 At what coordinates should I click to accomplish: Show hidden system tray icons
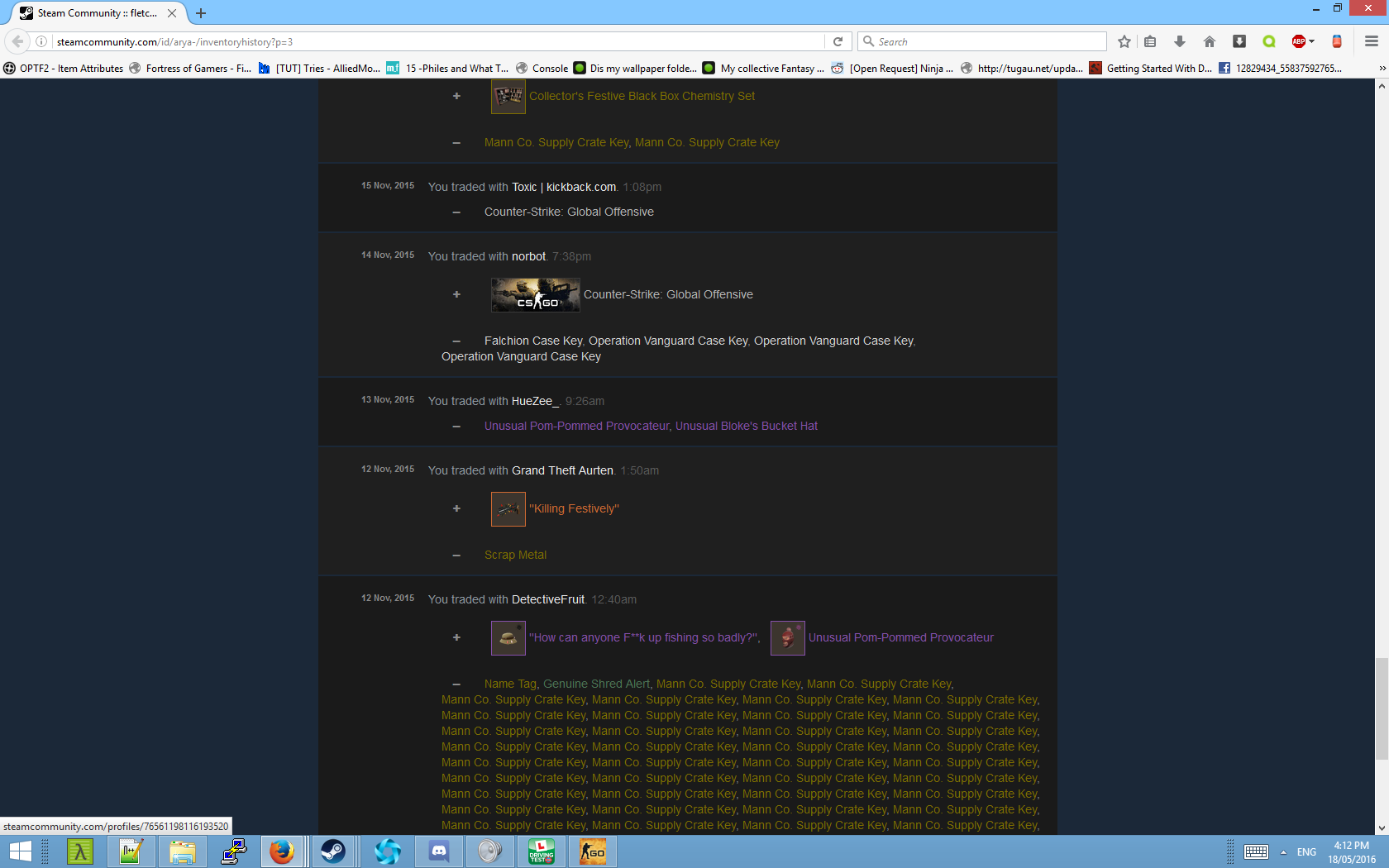coord(1283,852)
